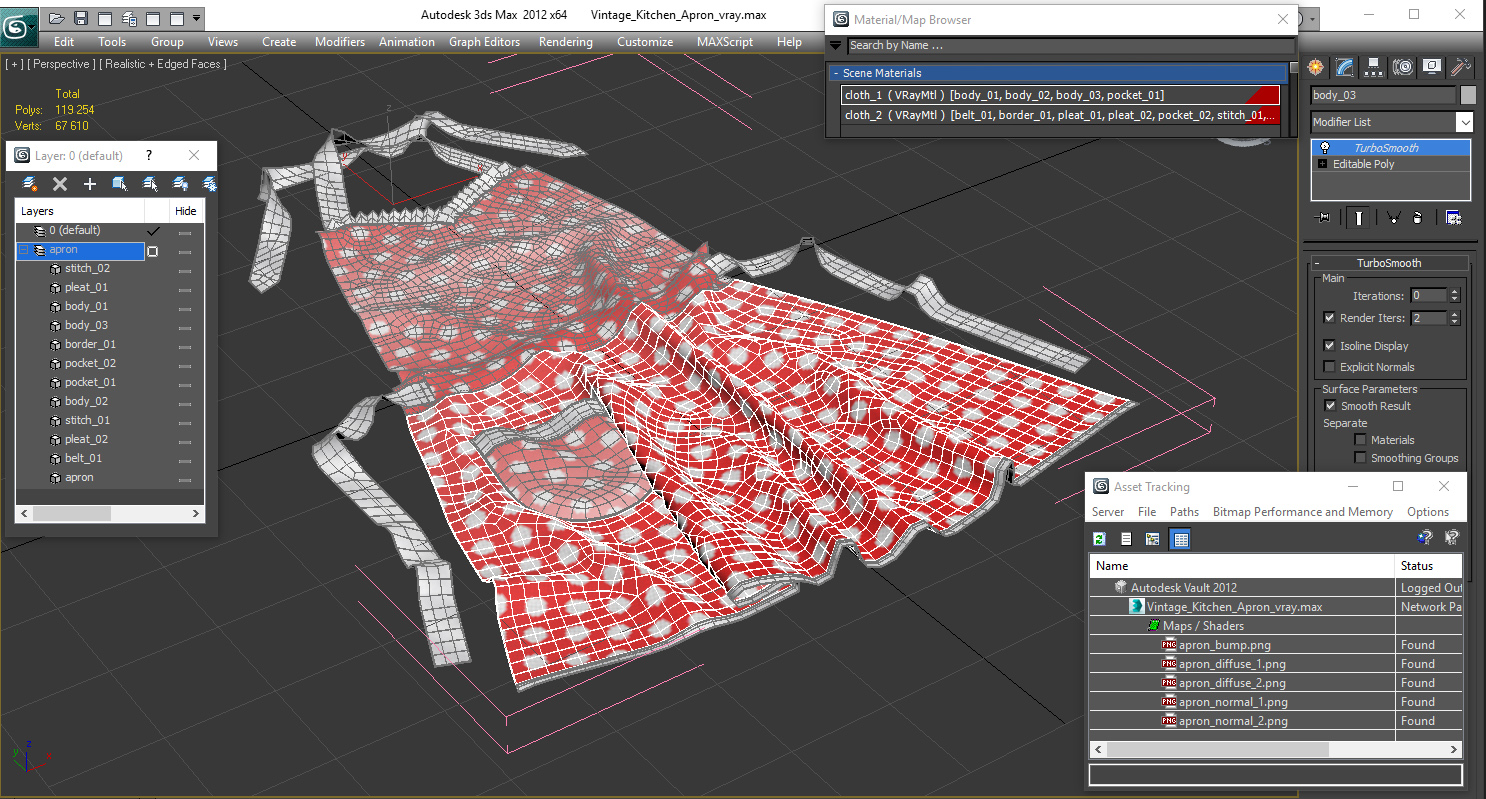Click Add Selected Objects plus icon
The image size is (1486, 799).
(x=90, y=184)
